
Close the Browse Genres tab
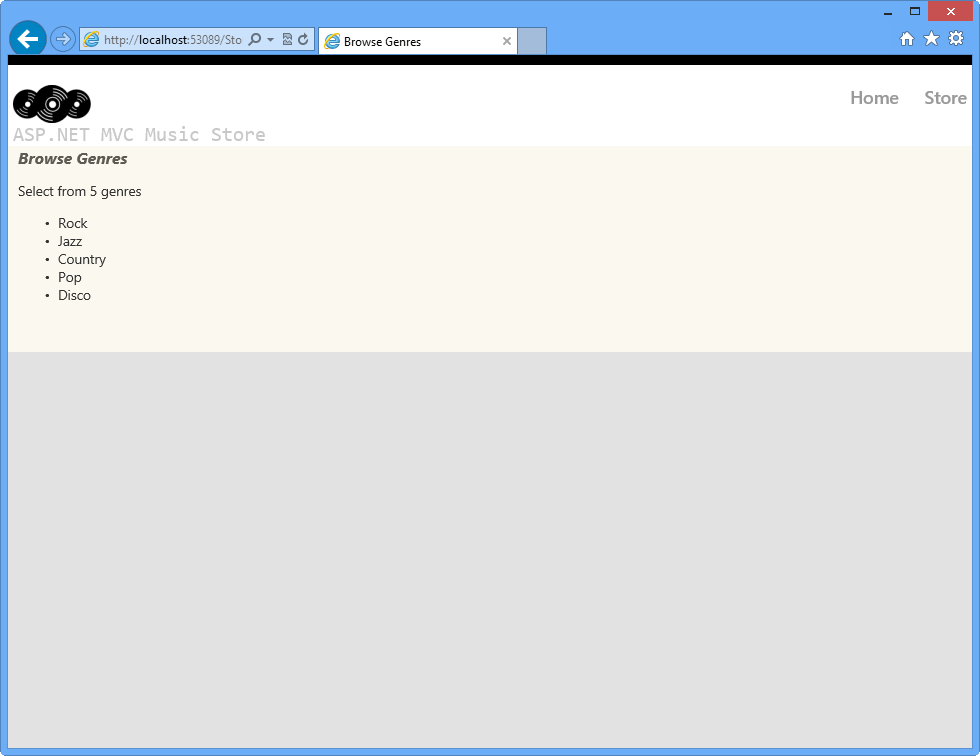pos(506,41)
